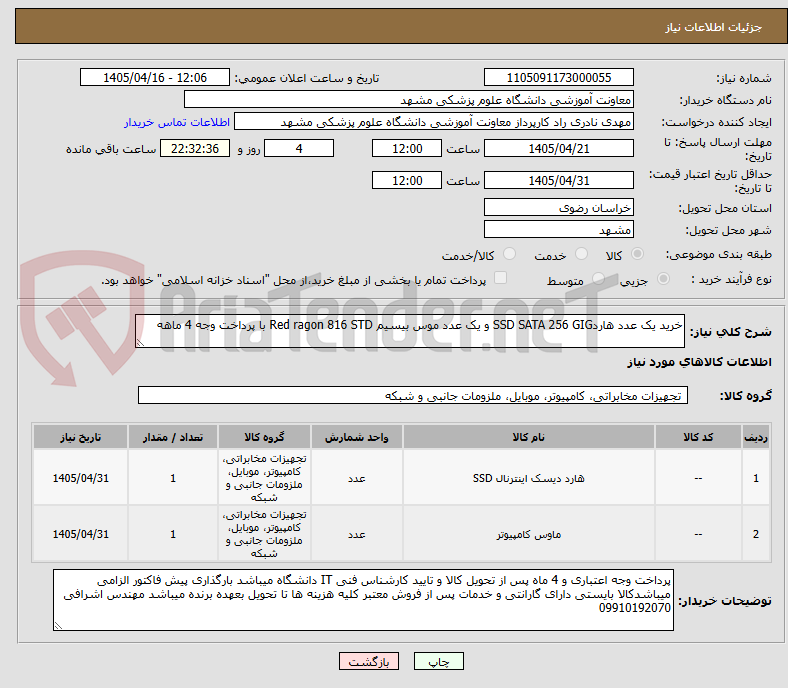Screen dimensions: 788x688
Task: Select the هارد دیسک اینترنال SSD row
Action: click(x=401, y=478)
